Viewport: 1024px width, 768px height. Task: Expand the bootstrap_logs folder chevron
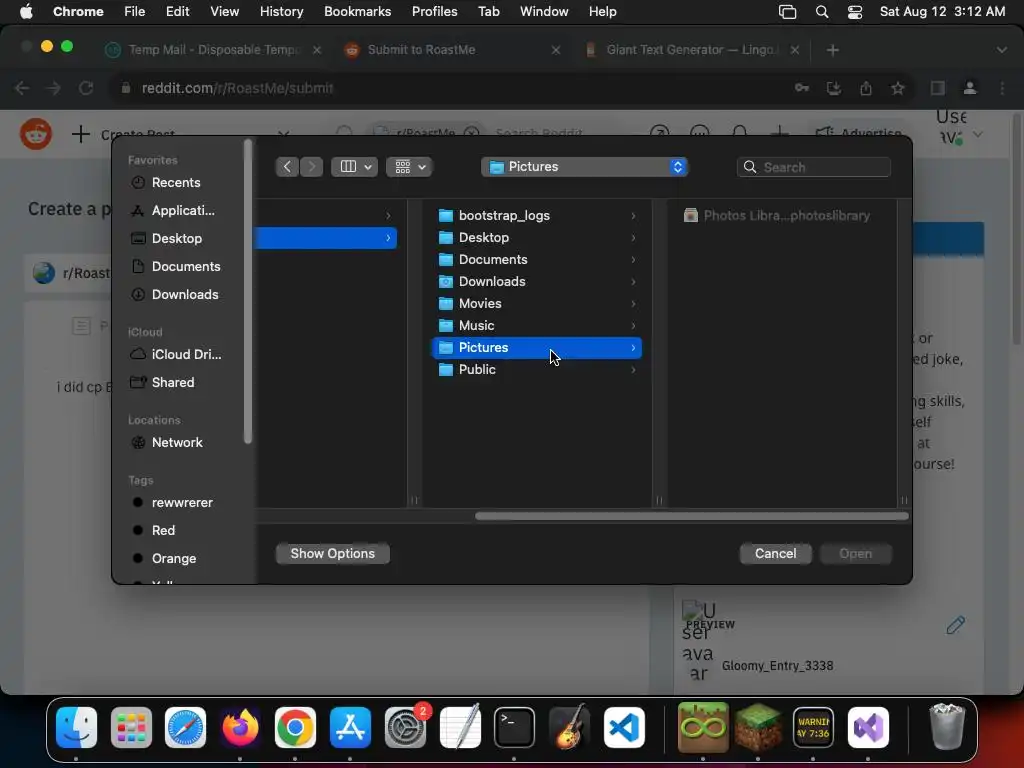coord(633,216)
